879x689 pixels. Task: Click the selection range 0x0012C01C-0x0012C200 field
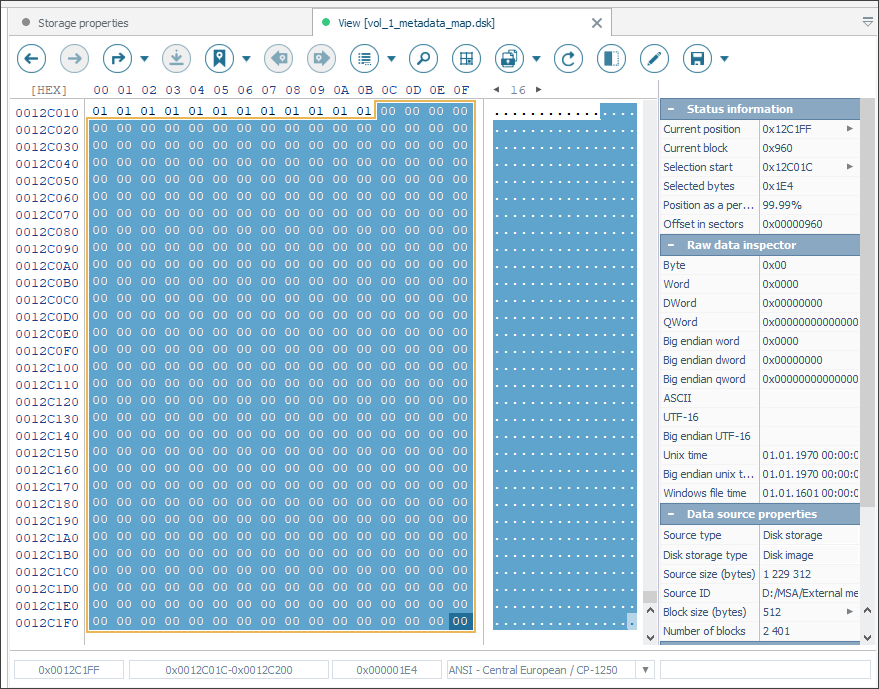[x=229, y=670]
